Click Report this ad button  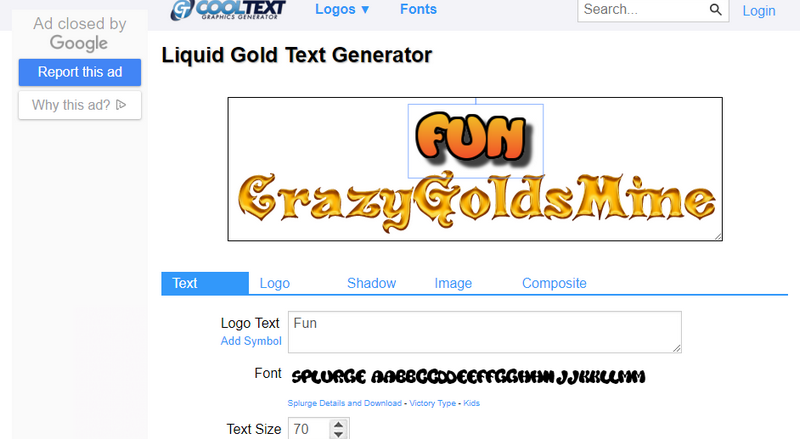pos(80,72)
